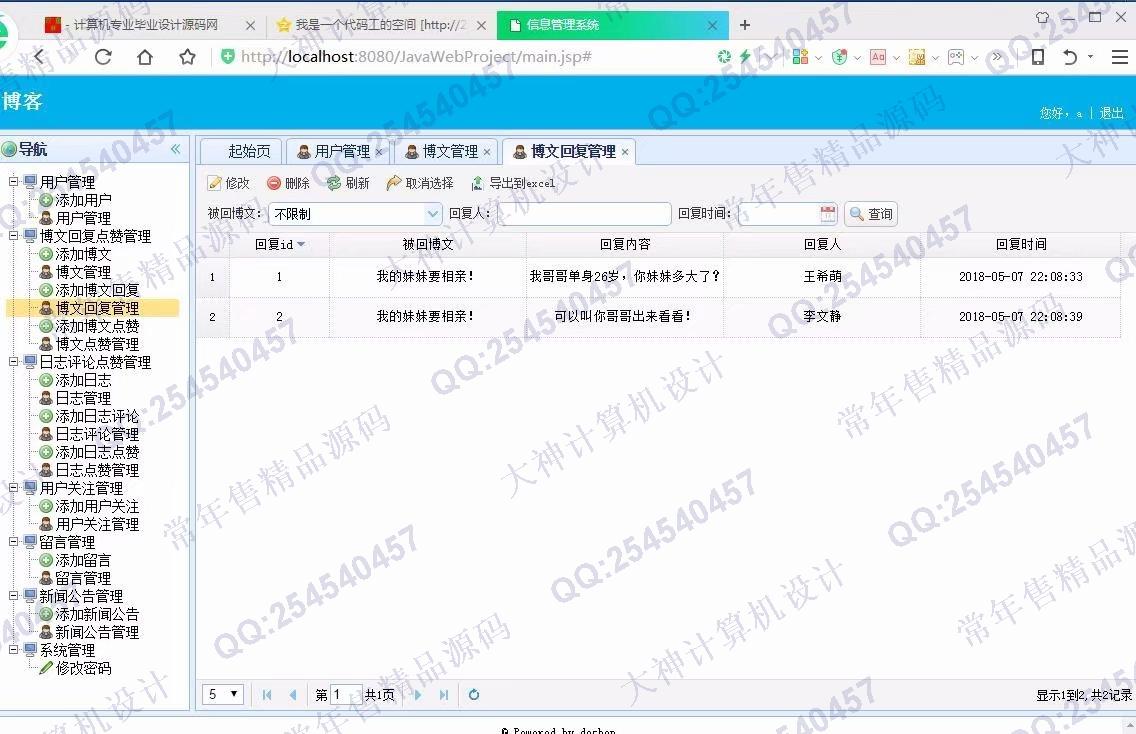Image resolution: width=1136 pixels, height=734 pixels.
Task: Open the calendar picker icon
Action: [x=828, y=214]
